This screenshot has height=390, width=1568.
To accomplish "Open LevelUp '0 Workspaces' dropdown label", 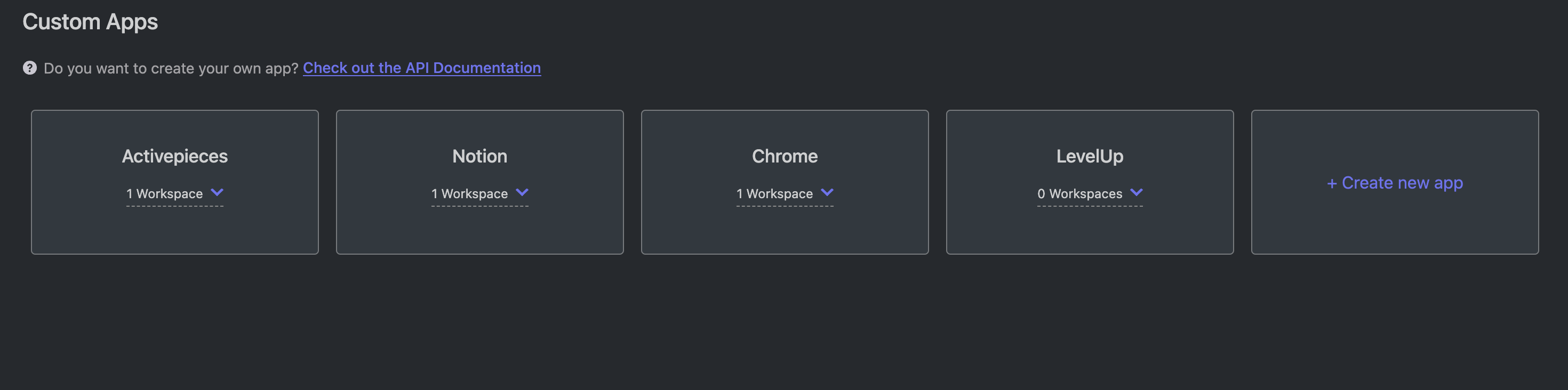I will tap(1080, 193).
